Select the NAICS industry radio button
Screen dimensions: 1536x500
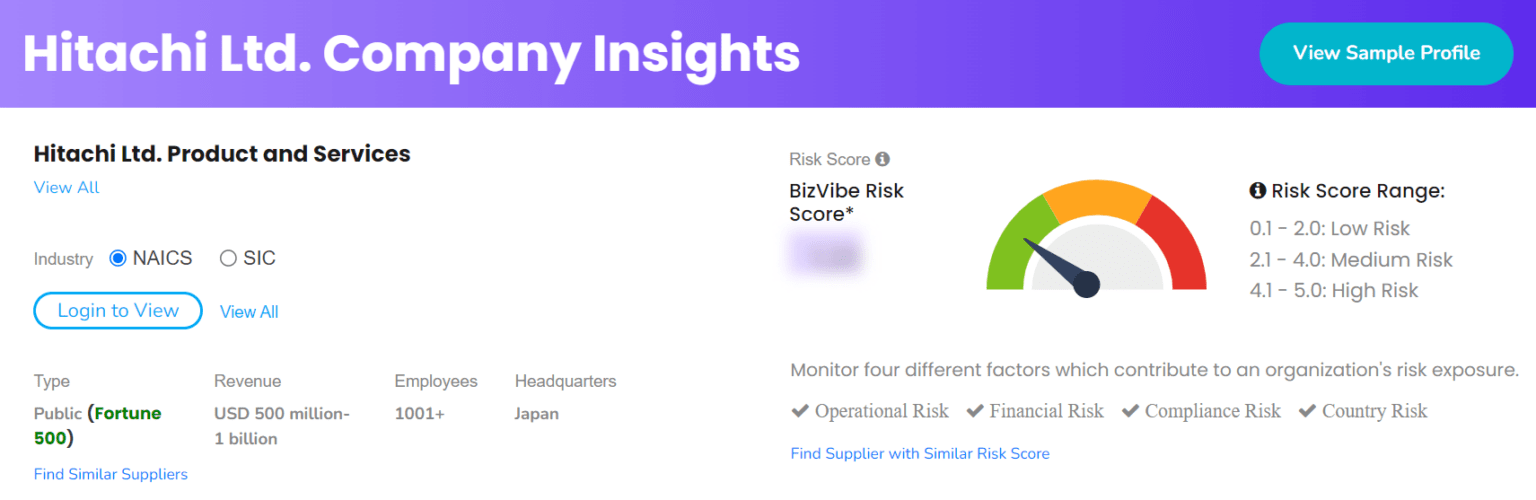tap(118, 258)
